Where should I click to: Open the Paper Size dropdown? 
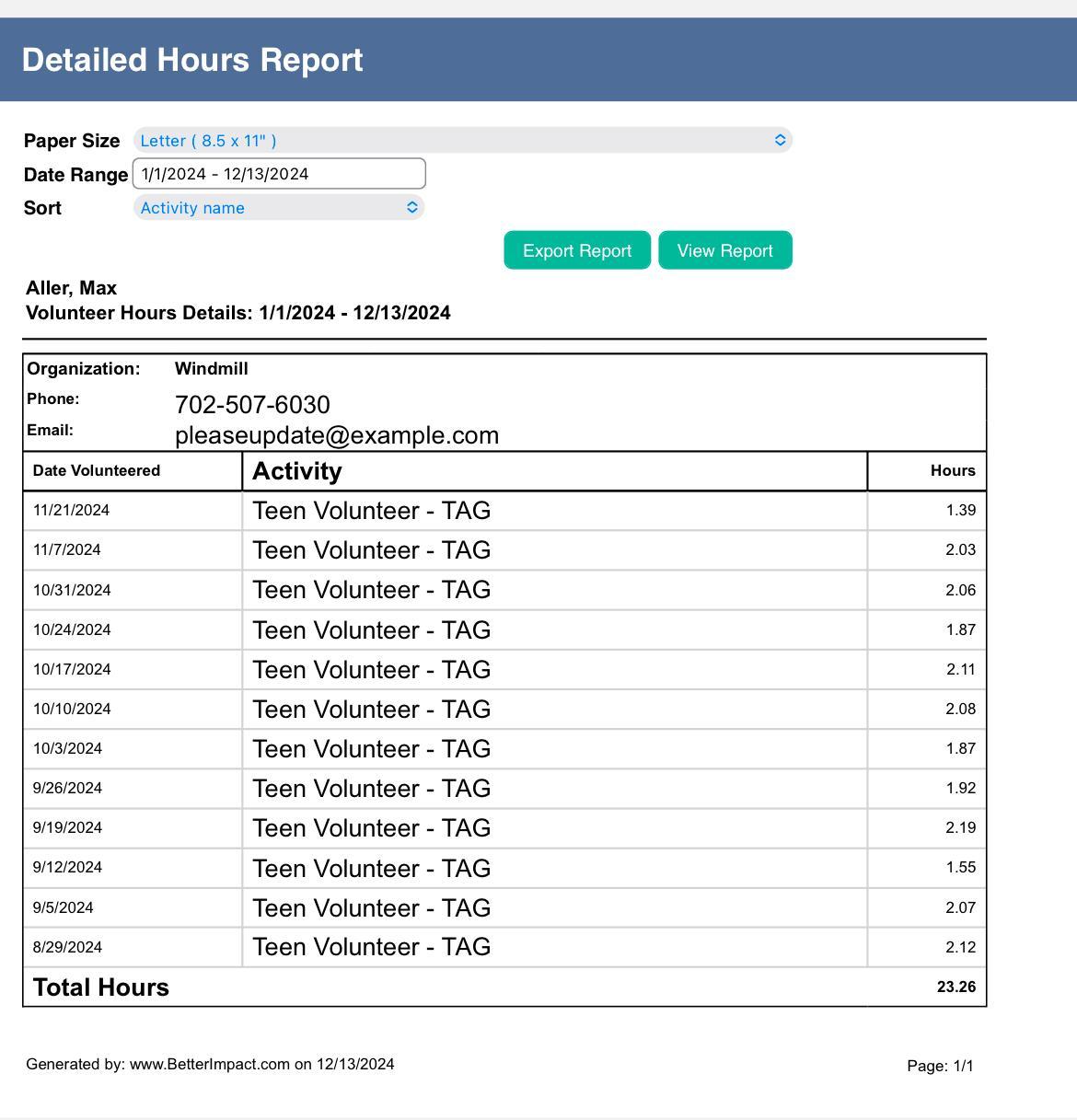click(x=462, y=140)
